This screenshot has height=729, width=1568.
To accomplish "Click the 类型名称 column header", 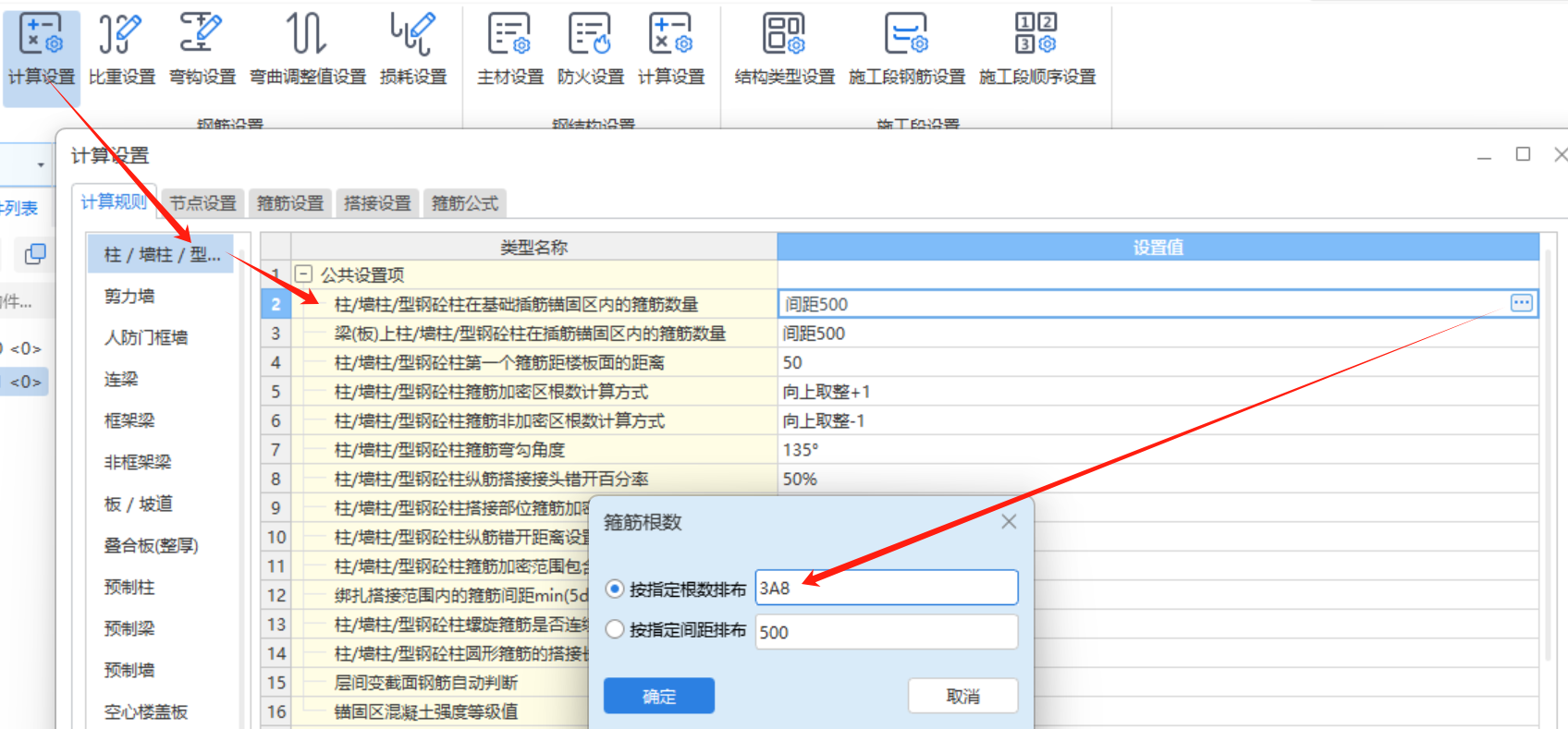I will coord(533,247).
